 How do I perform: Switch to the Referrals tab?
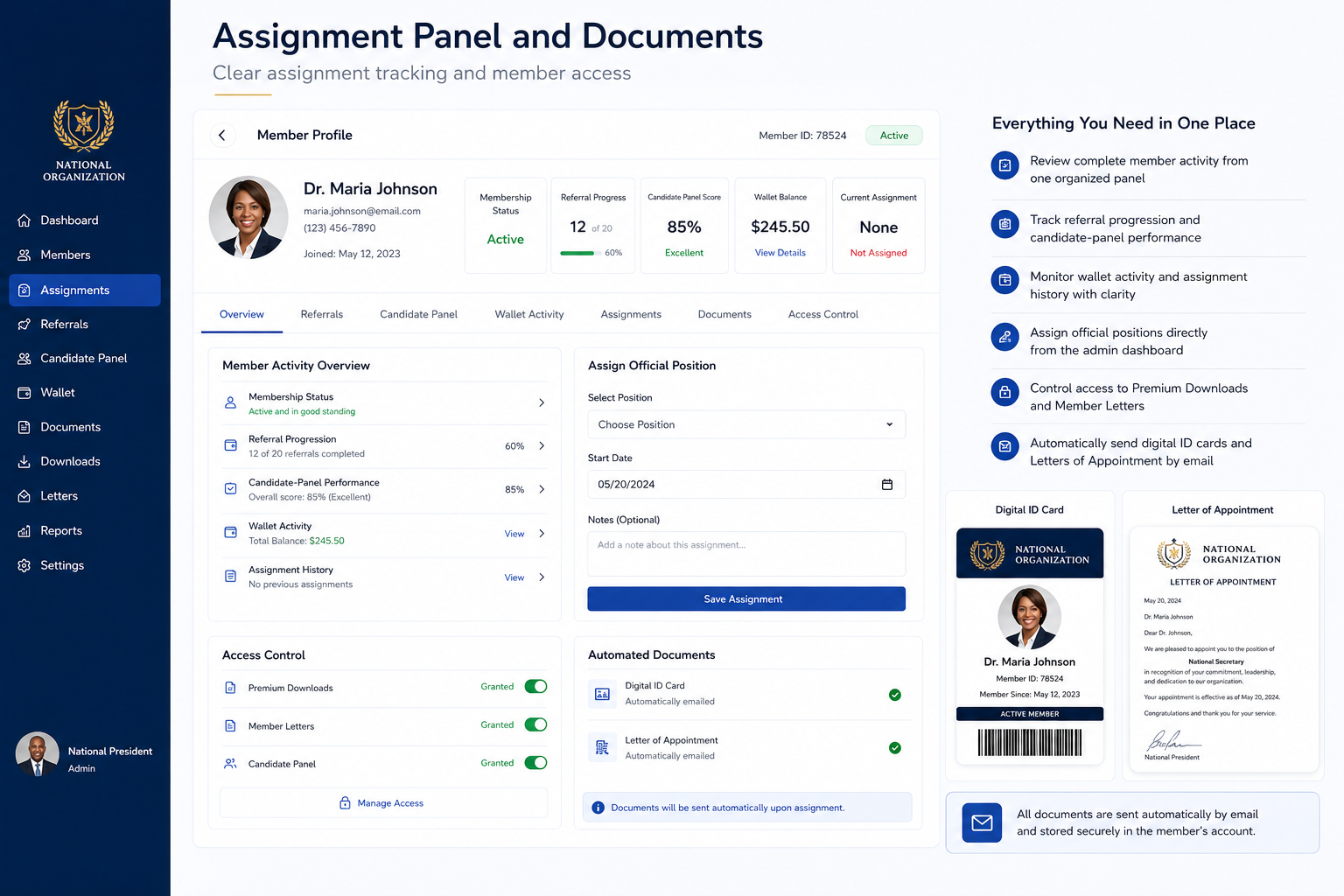pyautogui.click(x=322, y=314)
